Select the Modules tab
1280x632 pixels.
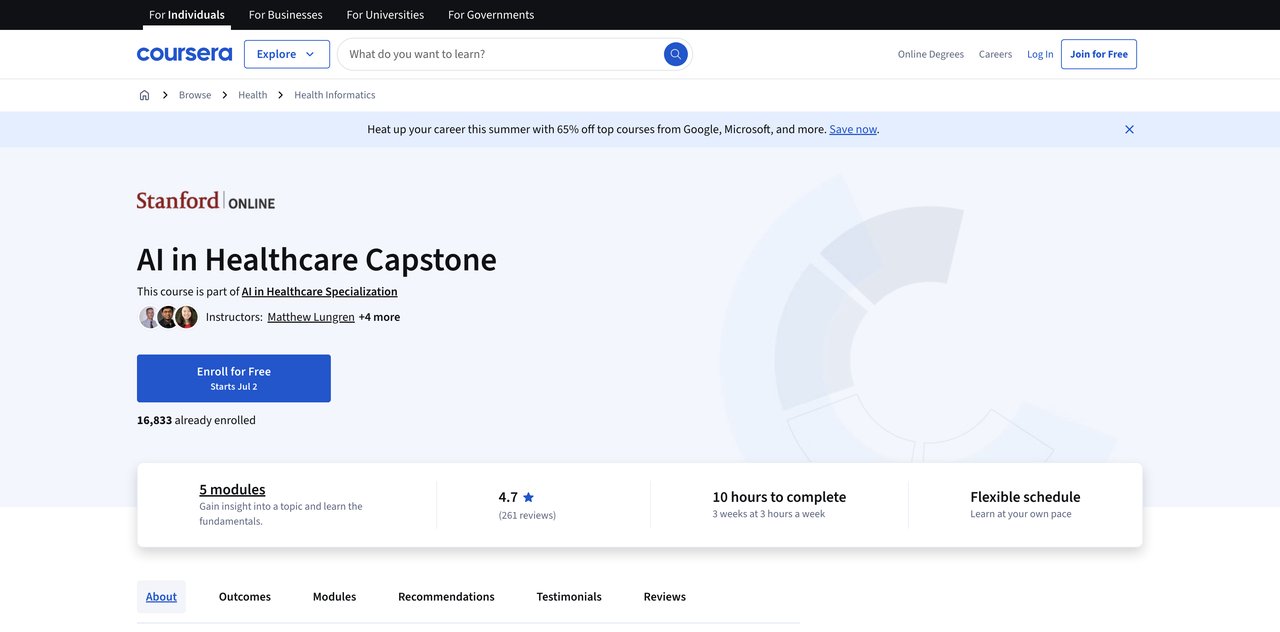[334, 596]
